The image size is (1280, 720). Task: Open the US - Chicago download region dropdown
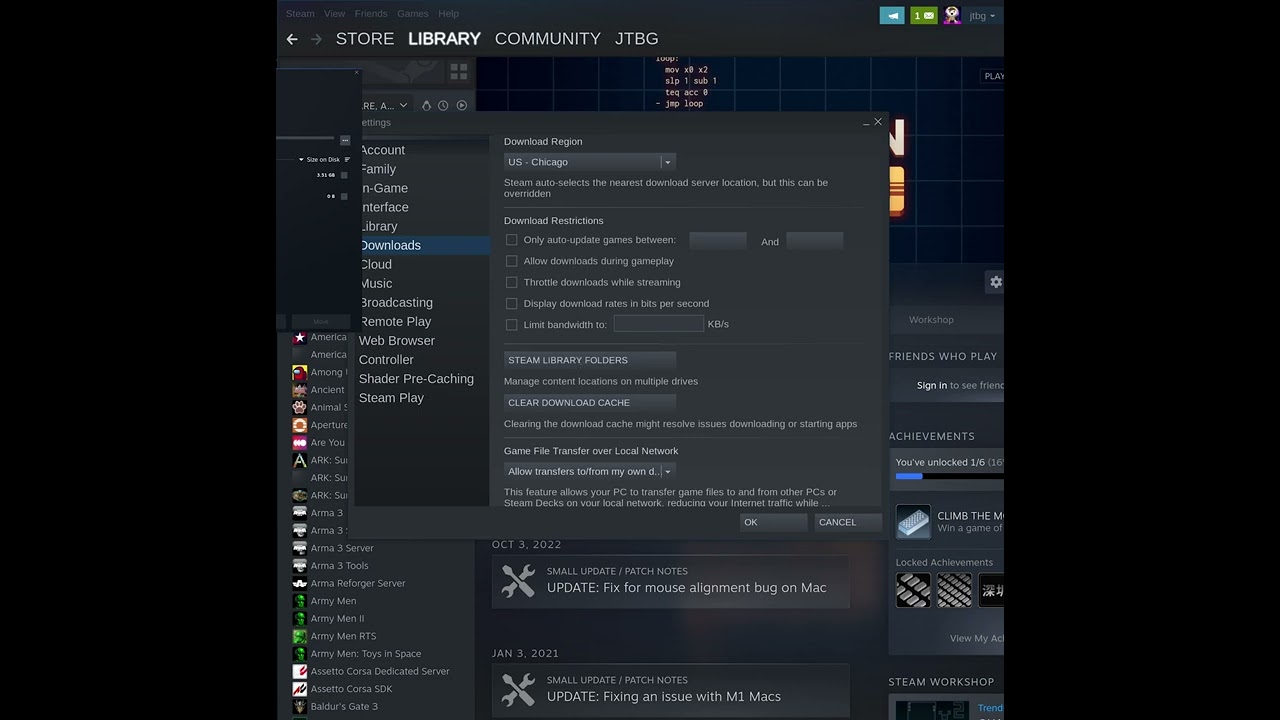coord(589,162)
